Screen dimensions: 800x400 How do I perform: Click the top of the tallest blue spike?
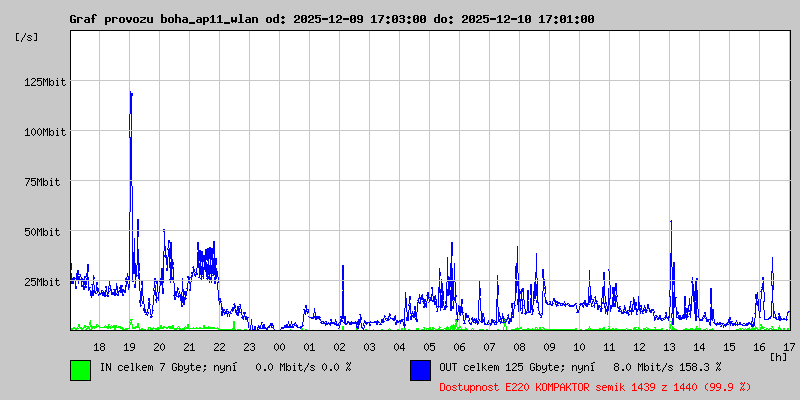(x=130, y=92)
